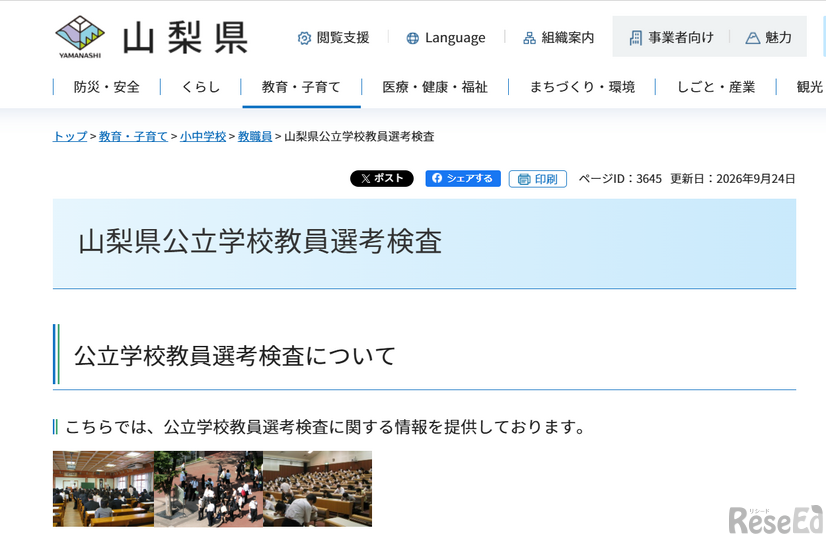Click the lecture hall exam photo on the right
Screen dimensions: 826x536
pos(318,489)
